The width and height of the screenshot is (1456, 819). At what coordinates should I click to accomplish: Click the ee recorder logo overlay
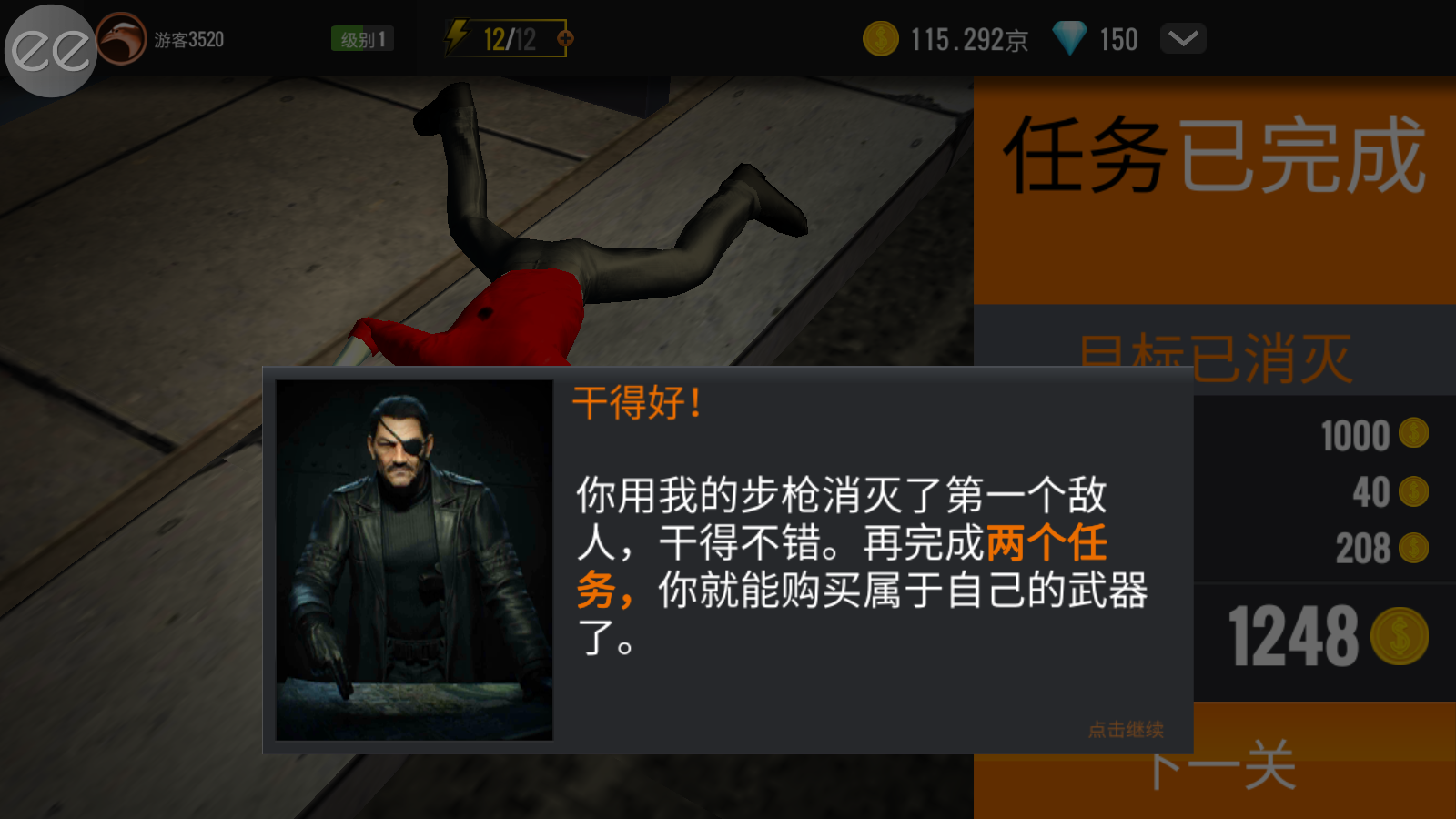tap(51, 51)
